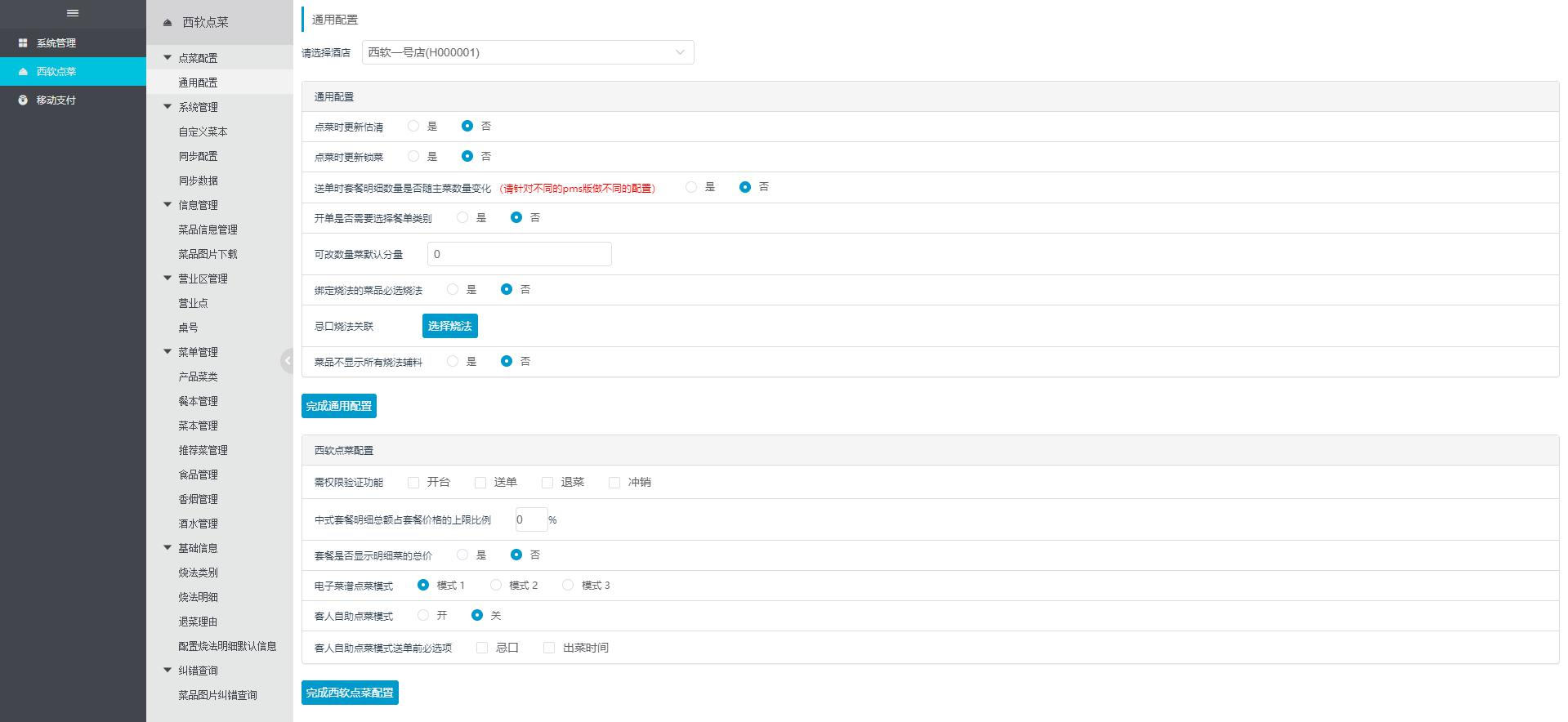Check the 开台 permission checkbox
This screenshot has width=1568, height=722.
413,483
